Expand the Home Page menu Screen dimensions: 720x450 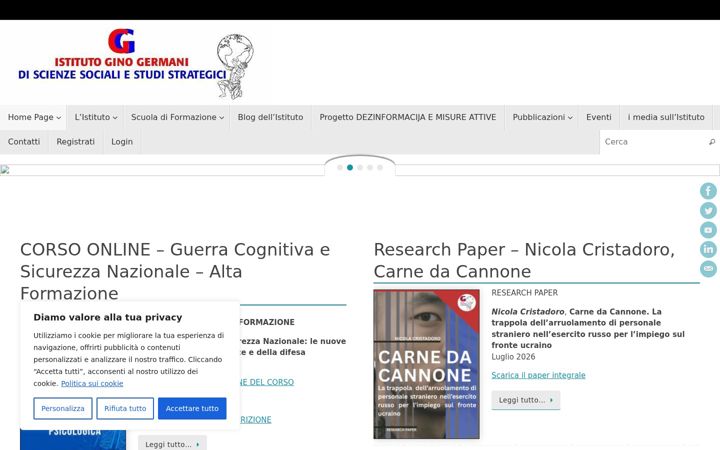click(x=34, y=117)
